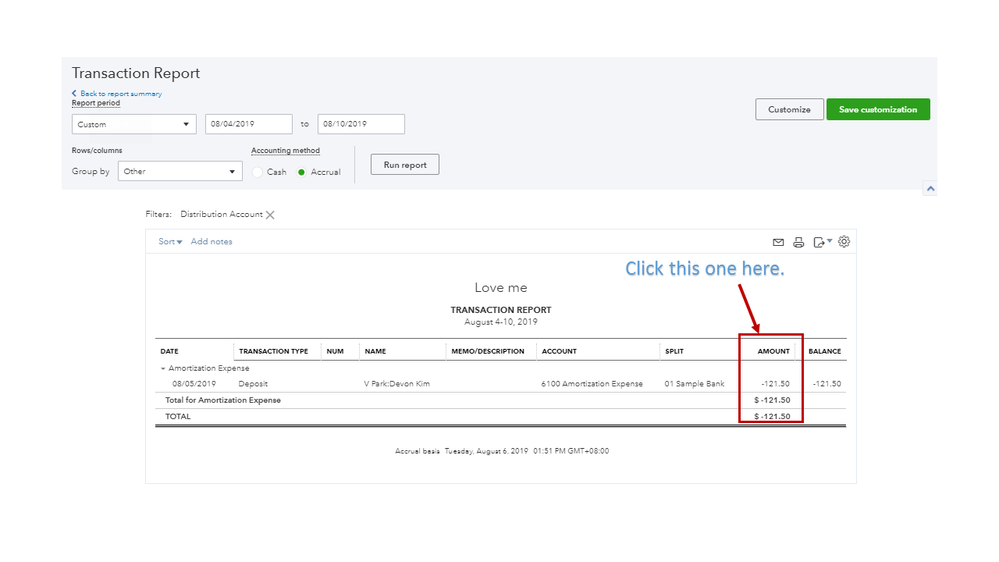Click the SPLIT column header
This screenshot has height=562, width=999.
pyautogui.click(x=674, y=351)
